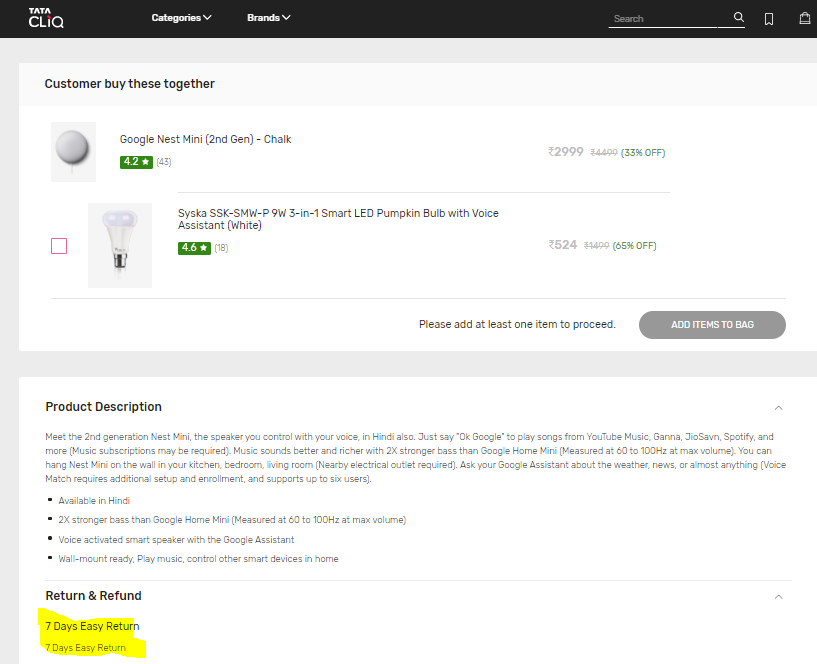817x664 pixels.
Task: Click the 4.2 star rating badge
Action: pyautogui.click(x=136, y=162)
